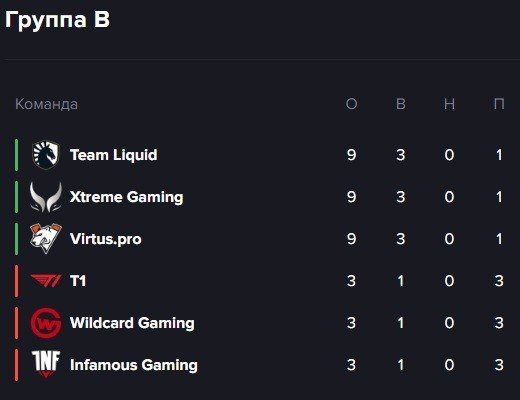The image size is (520, 400).
Task: Click Infamous Gaming's losses value 3
Action: point(499,365)
